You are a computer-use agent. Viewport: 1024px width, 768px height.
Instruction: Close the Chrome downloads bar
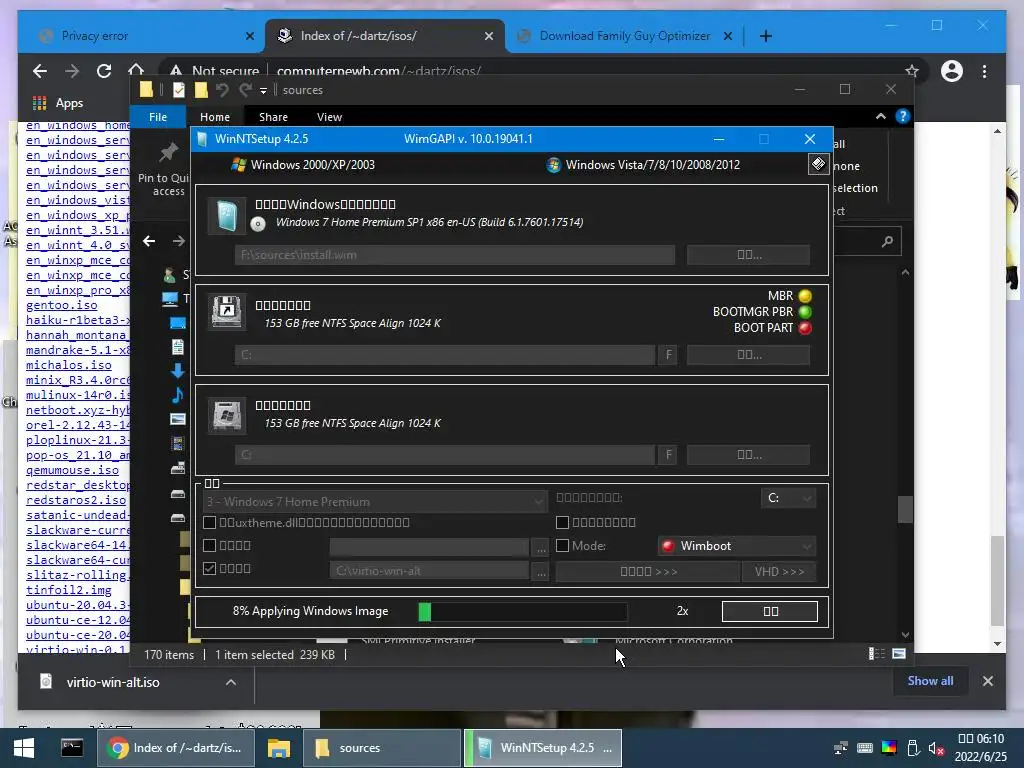pos(987,681)
